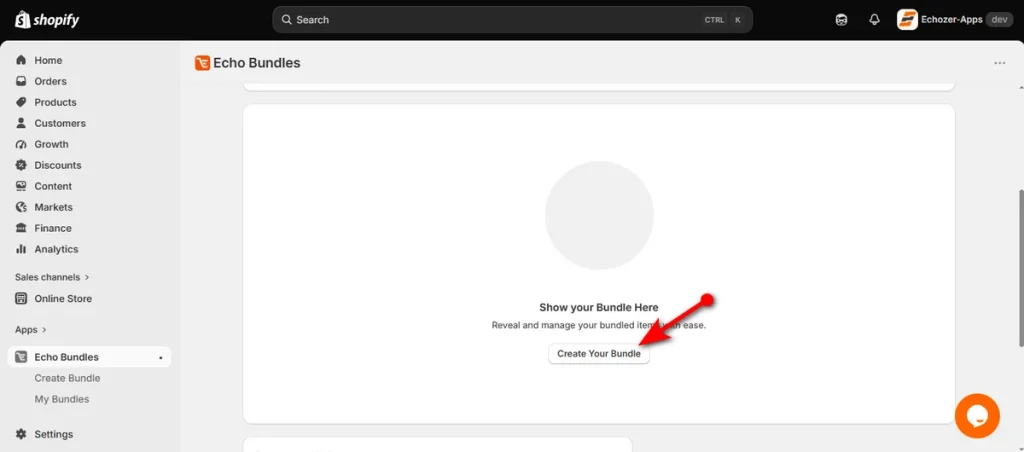Click the Analytics bar chart icon
Screen dimensions: 1024x452
21,249
